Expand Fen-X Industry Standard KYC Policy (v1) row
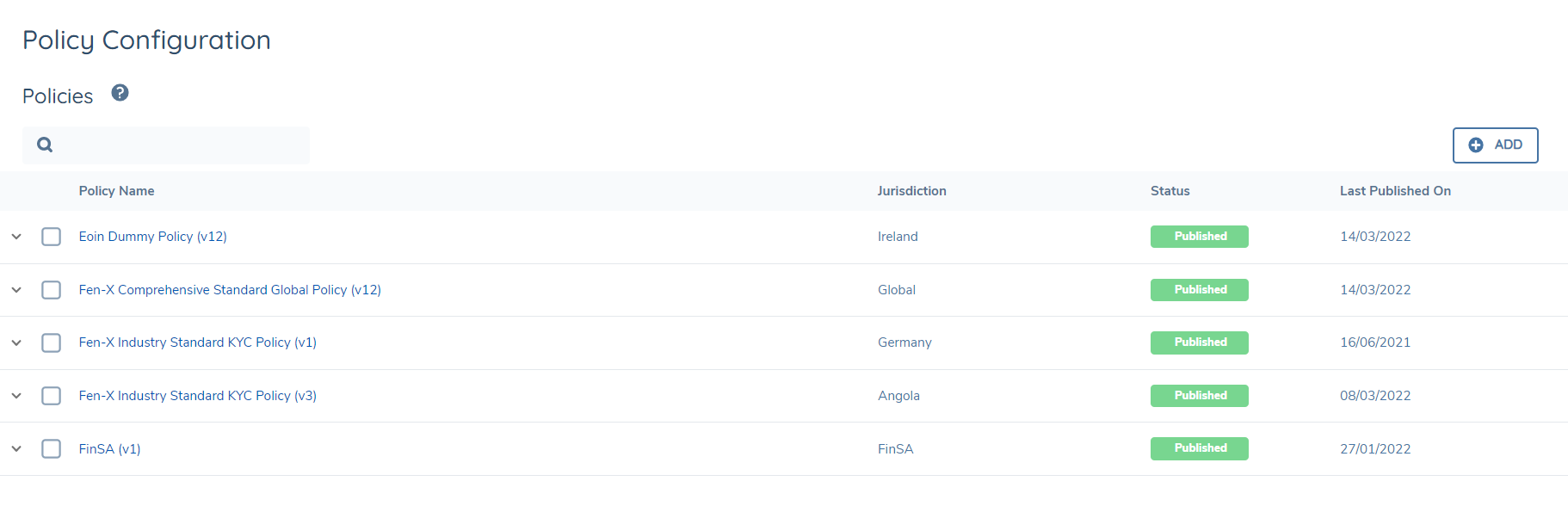 pyautogui.click(x=16, y=342)
